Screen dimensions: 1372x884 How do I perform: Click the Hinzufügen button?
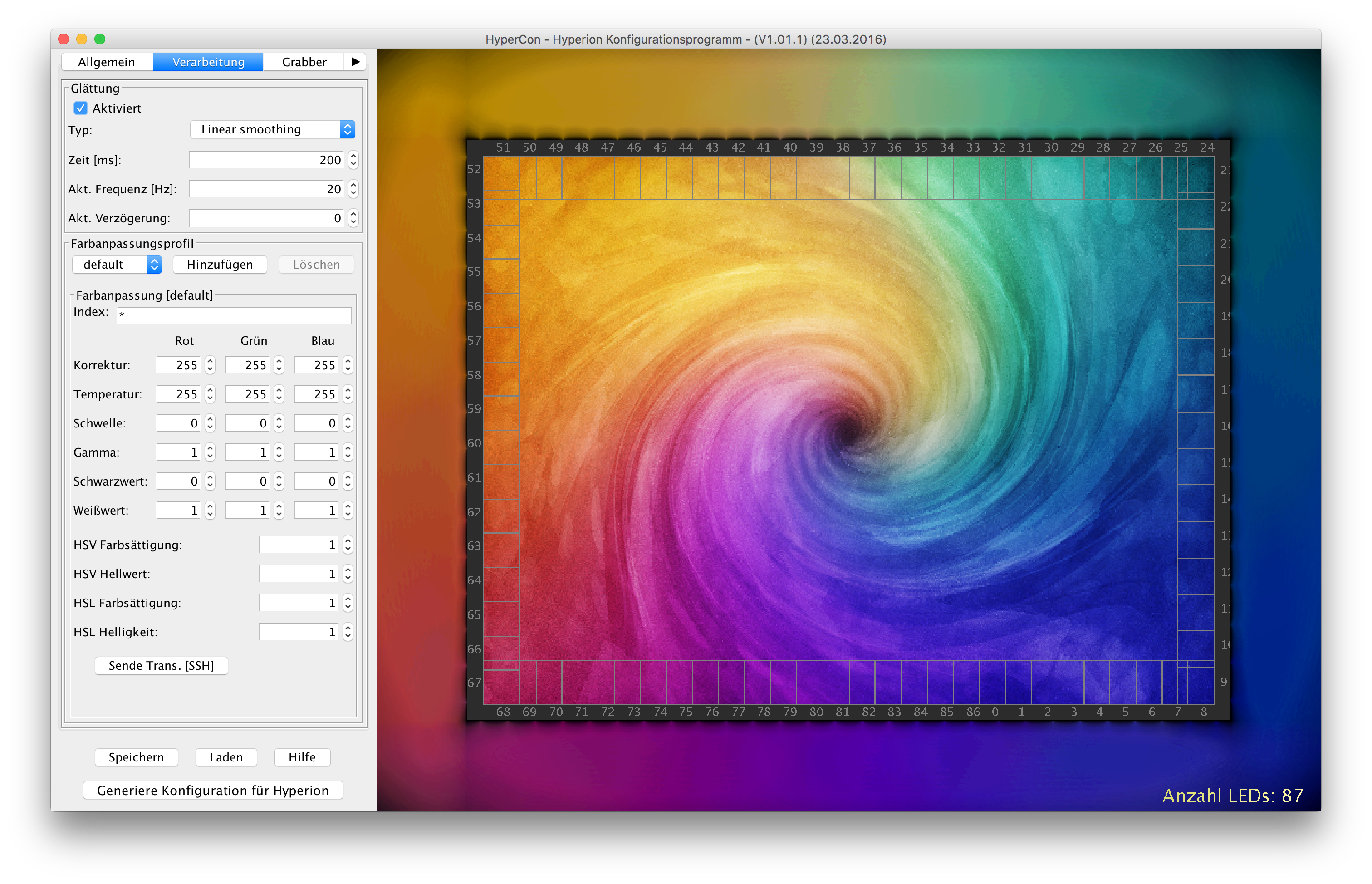coord(220,264)
